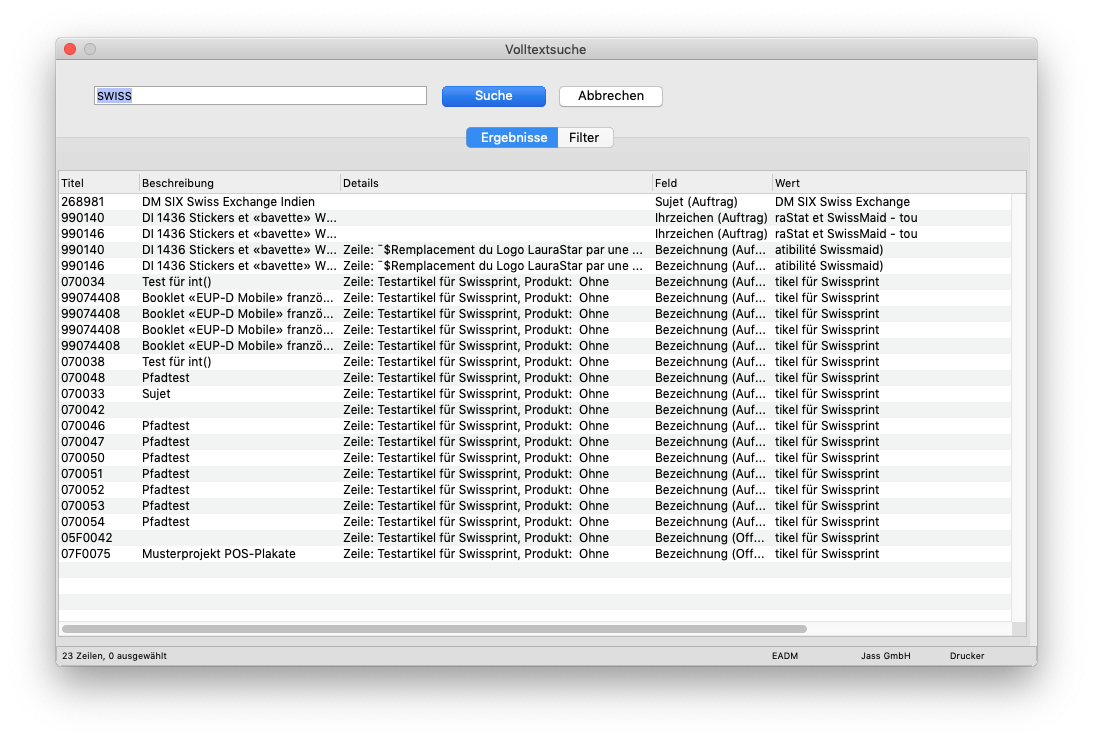
Task: Sort by the Wert column header
Action: coord(890,183)
